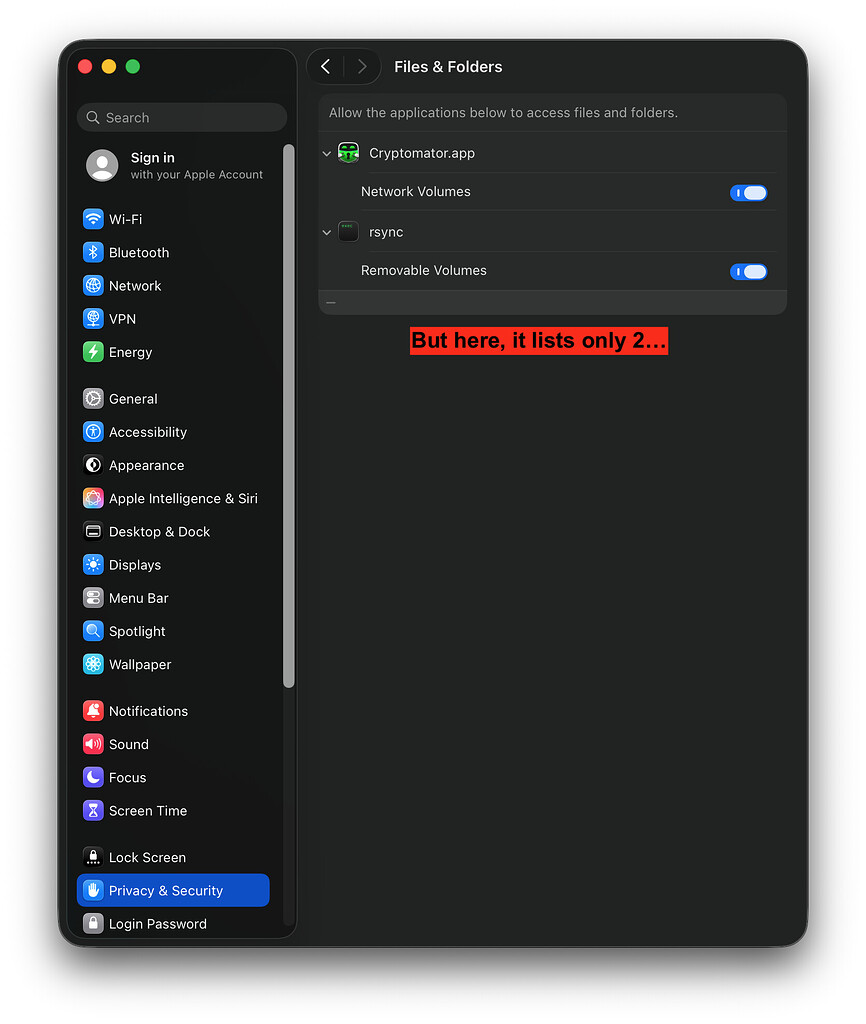This screenshot has height=1024, width=866.
Task: Click the Network globe icon
Action: coord(93,285)
